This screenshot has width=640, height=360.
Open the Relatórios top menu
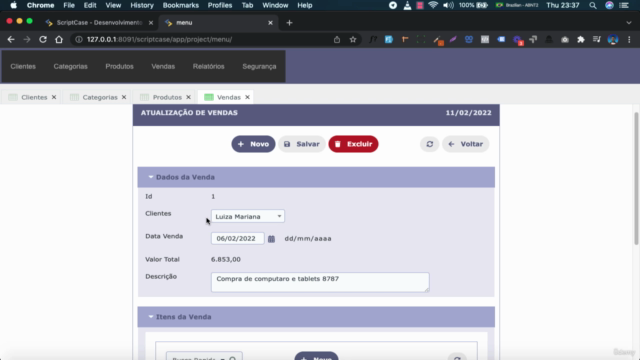209,67
